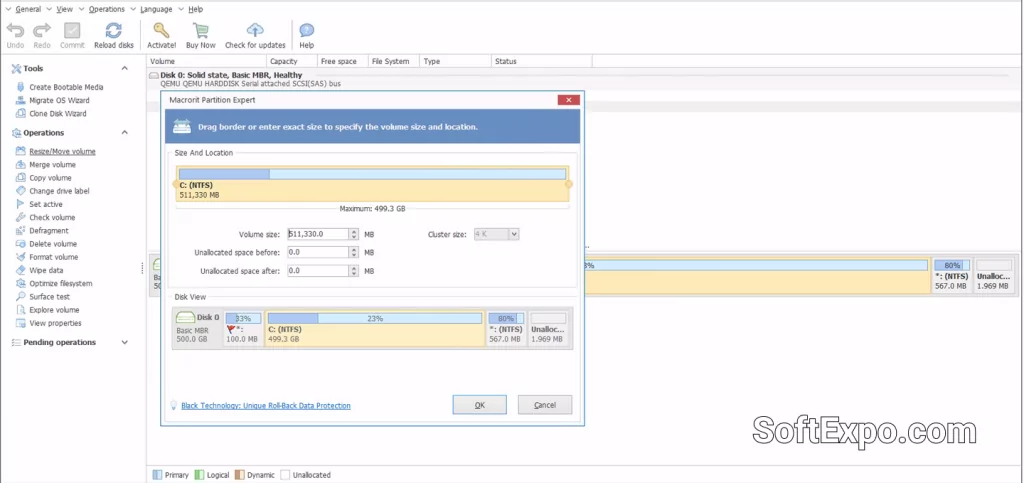
Task: Choose the Format volume operation
Action: click(x=54, y=257)
